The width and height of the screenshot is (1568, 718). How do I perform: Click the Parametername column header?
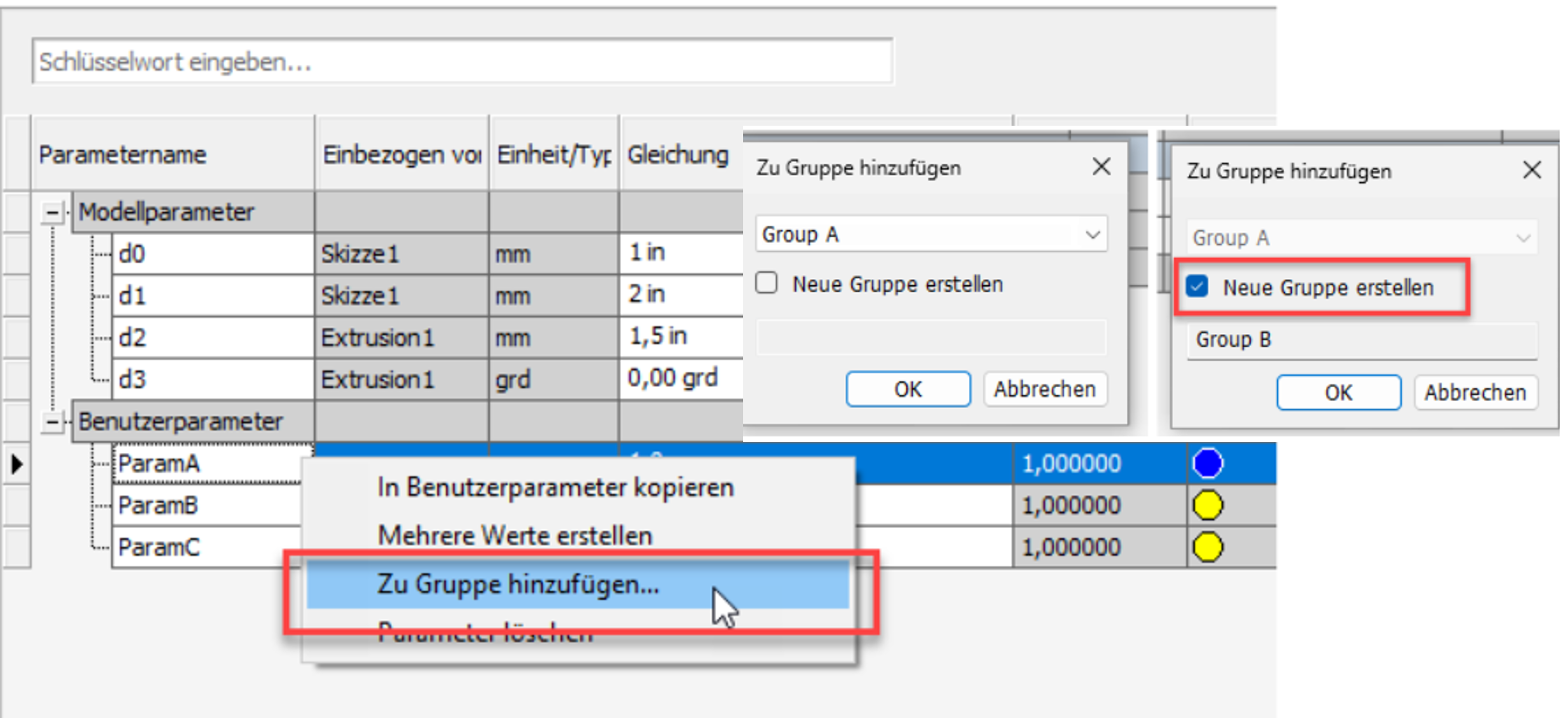coord(173,154)
